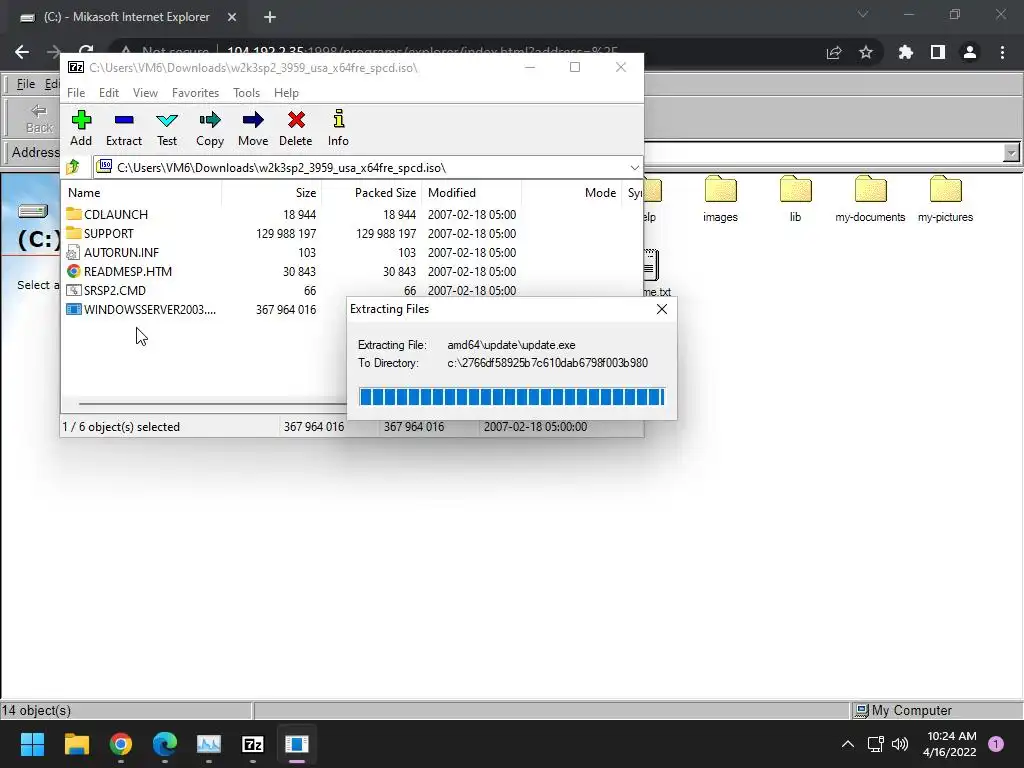Switch to 7-Zip in the taskbar
This screenshot has height=768, width=1024.
click(x=253, y=744)
